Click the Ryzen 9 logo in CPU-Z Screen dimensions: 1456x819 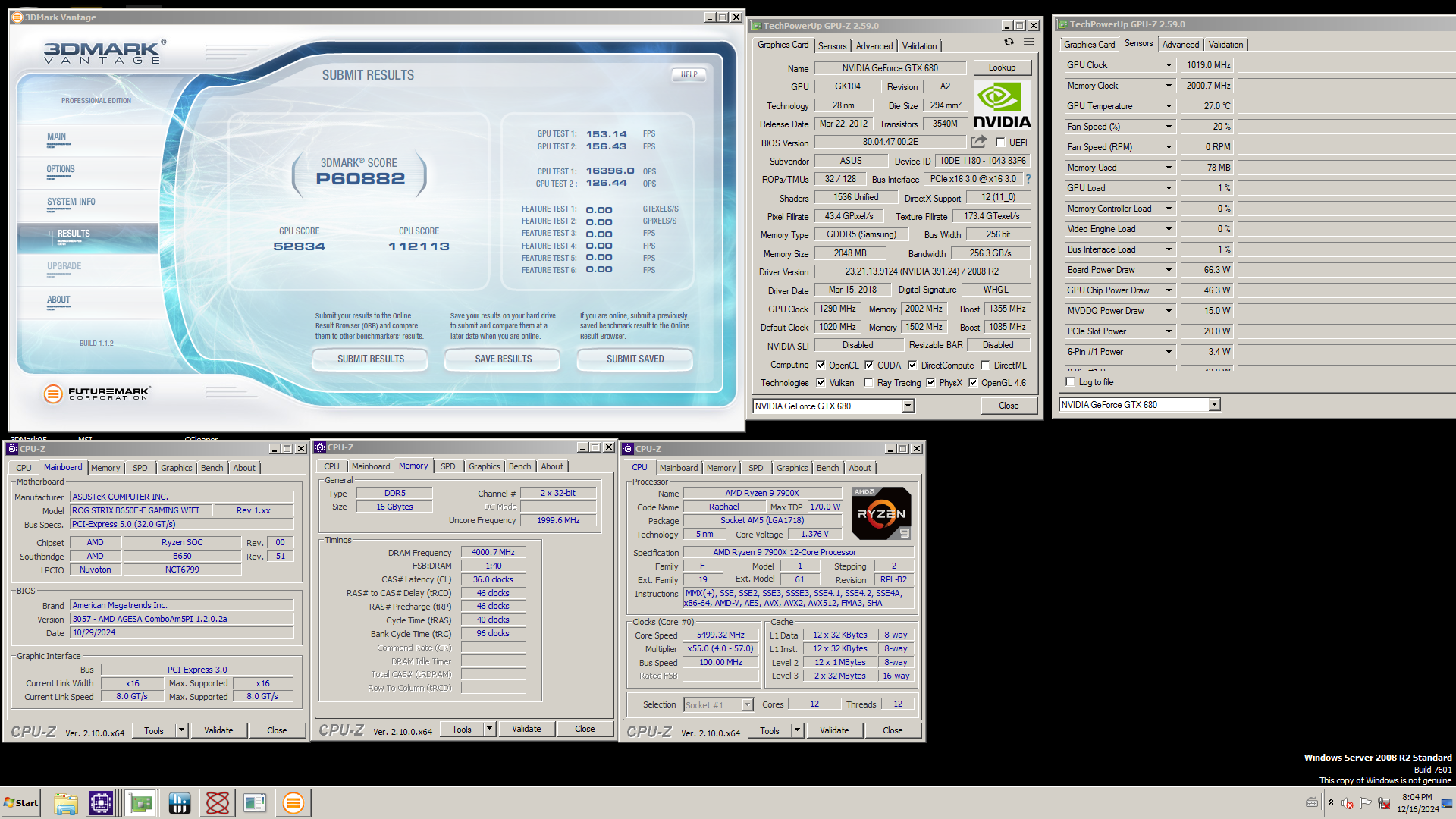click(881, 513)
